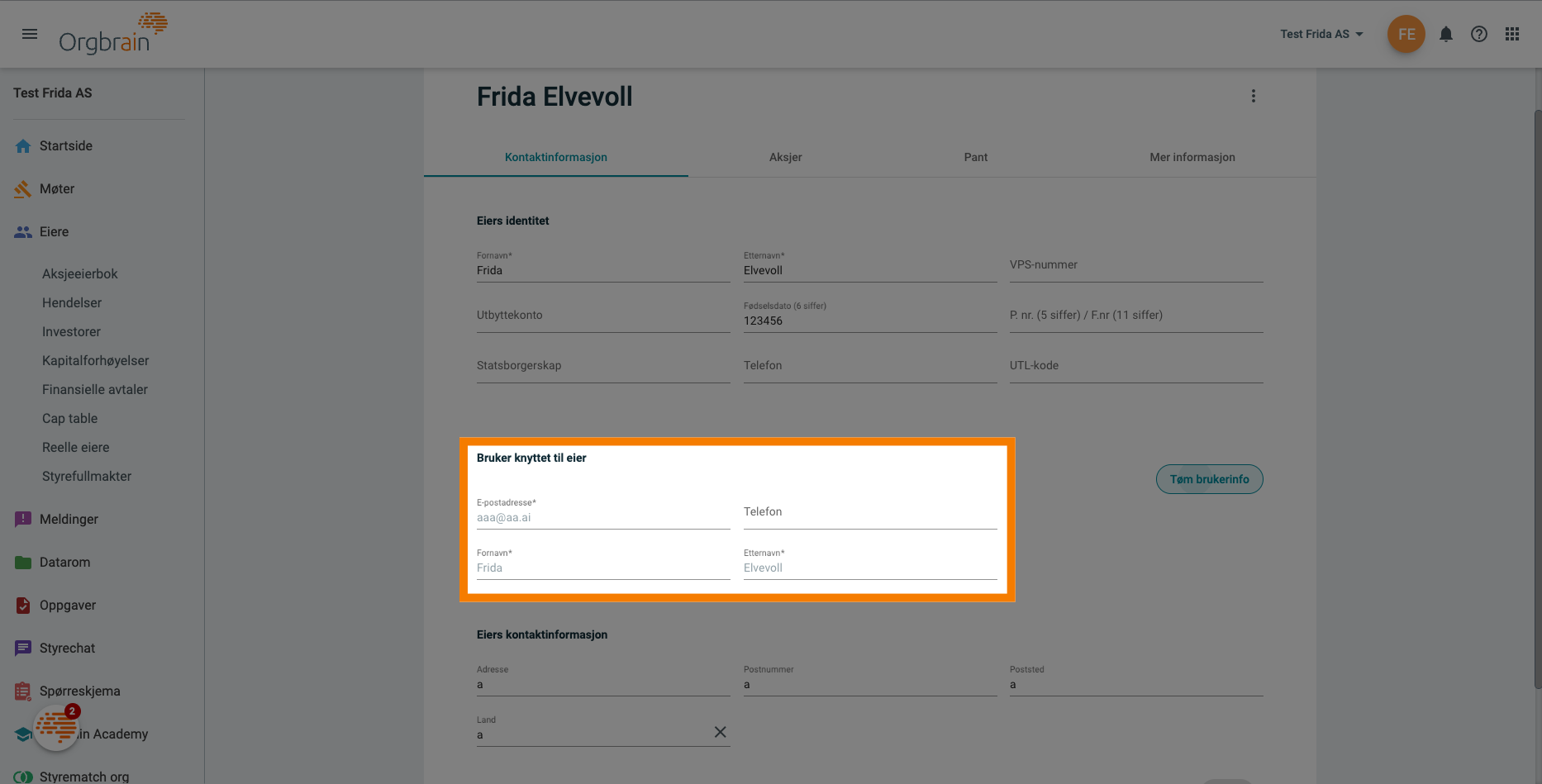Open the Eiere section

[x=55, y=232]
